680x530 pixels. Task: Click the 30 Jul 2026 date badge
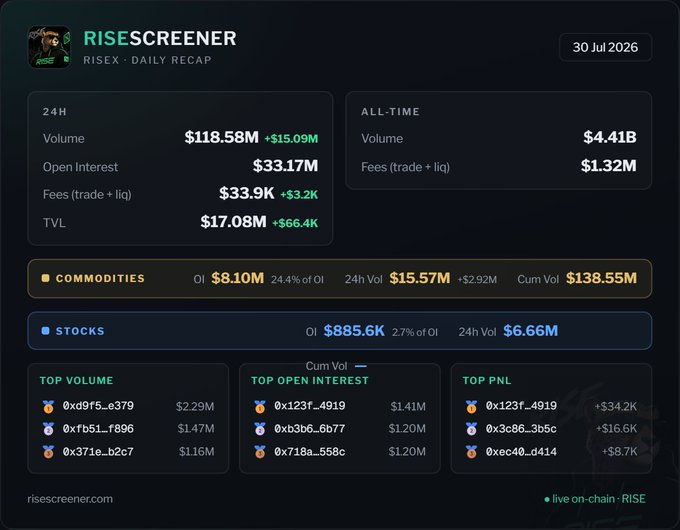click(605, 47)
